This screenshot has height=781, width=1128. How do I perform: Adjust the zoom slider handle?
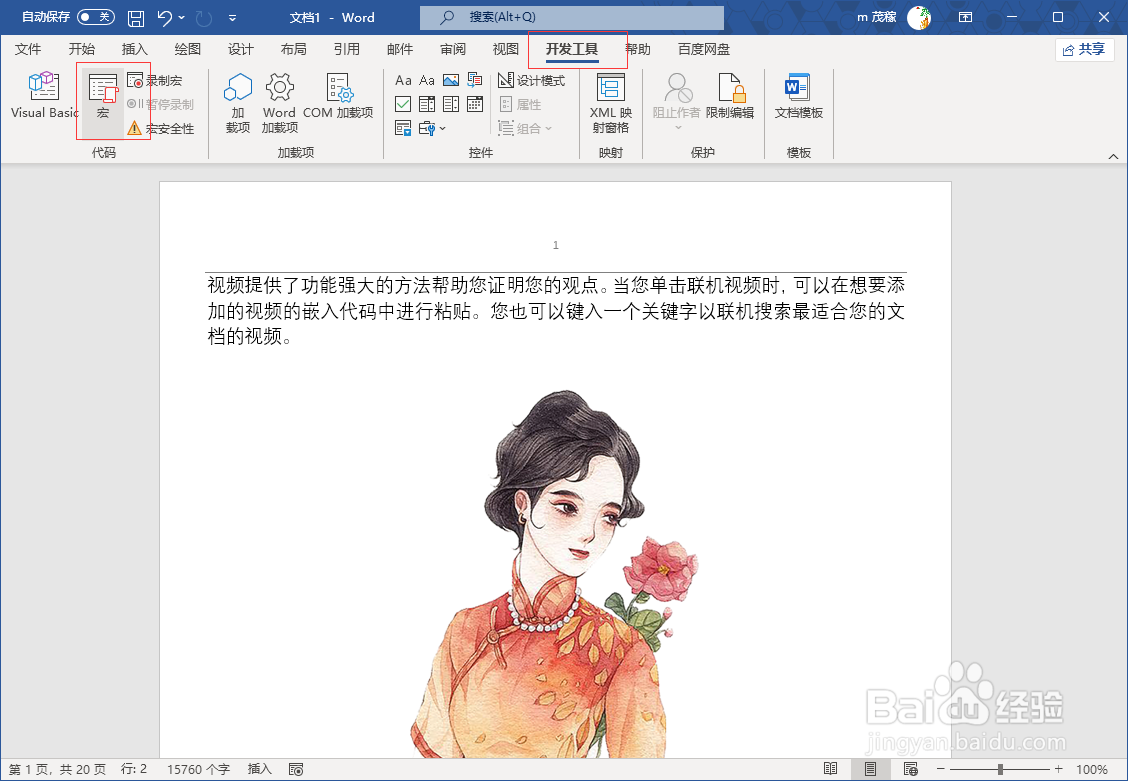tap(1000, 769)
